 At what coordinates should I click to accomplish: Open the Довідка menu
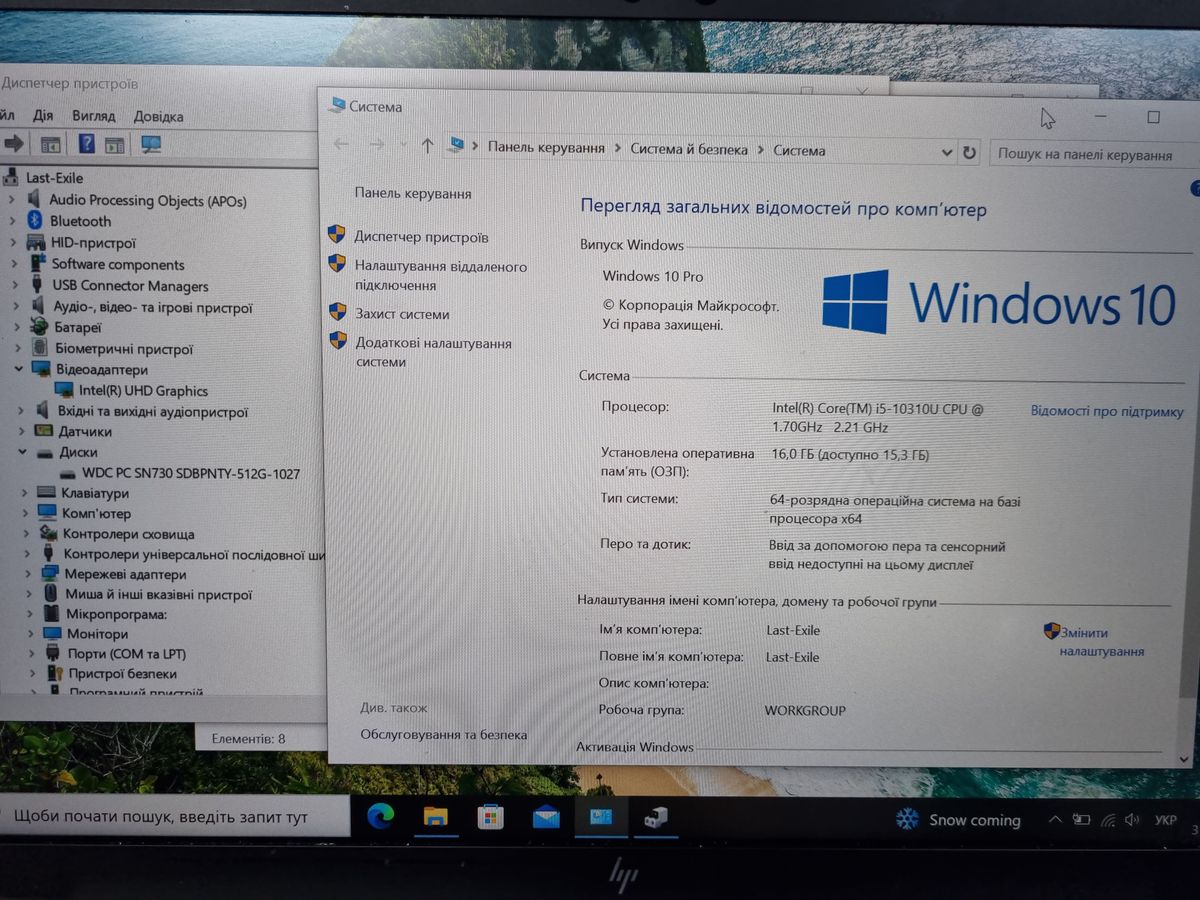(x=158, y=116)
